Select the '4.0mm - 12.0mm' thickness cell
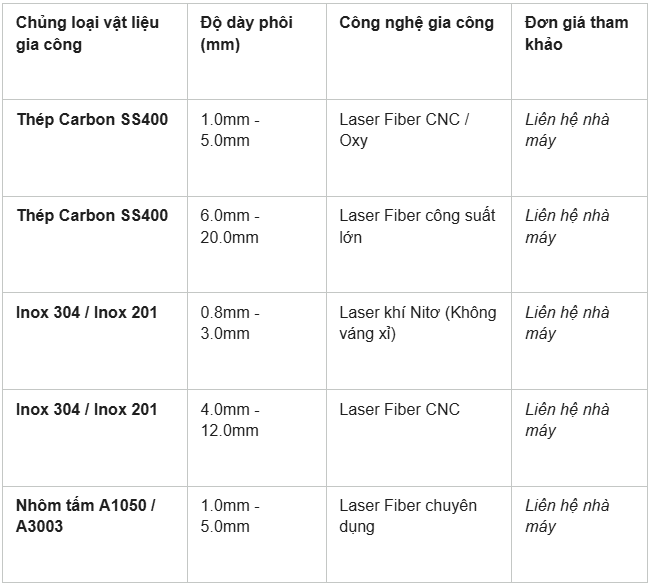Viewport: 651px width, 586px height. point(257,438)
